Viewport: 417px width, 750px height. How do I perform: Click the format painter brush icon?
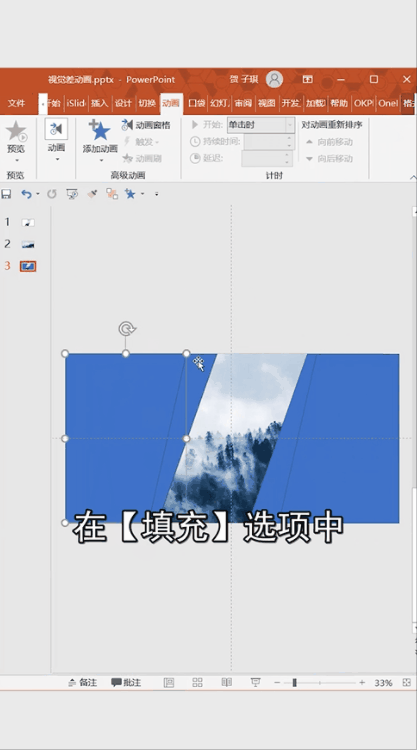92,194
